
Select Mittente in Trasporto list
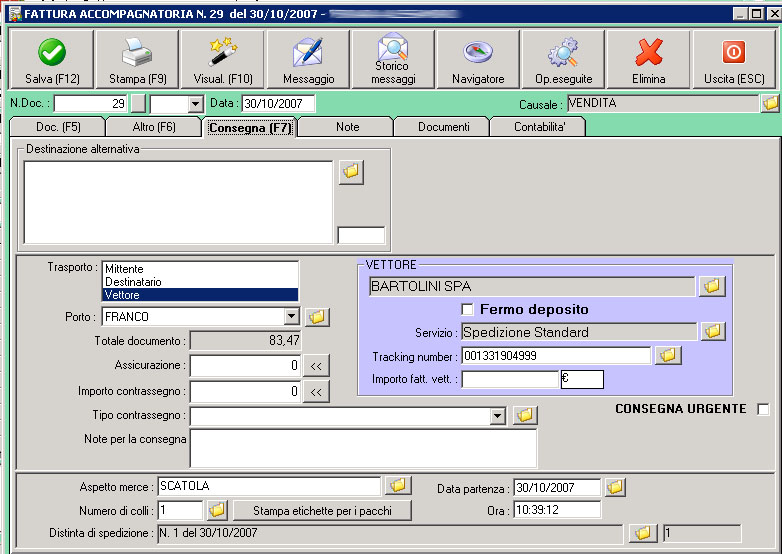pos(200,269)
